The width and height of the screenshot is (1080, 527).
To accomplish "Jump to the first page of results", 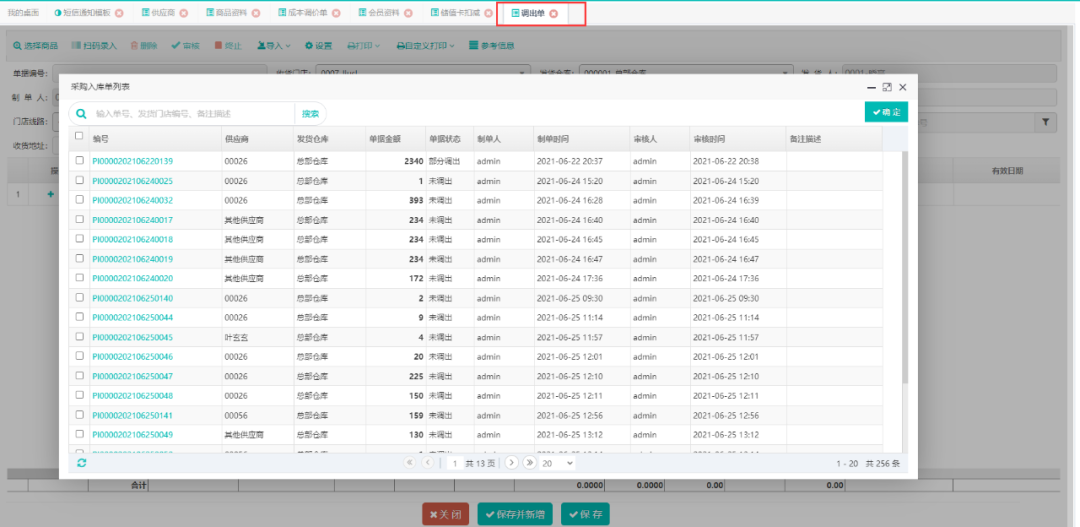I will pos(410,463).
